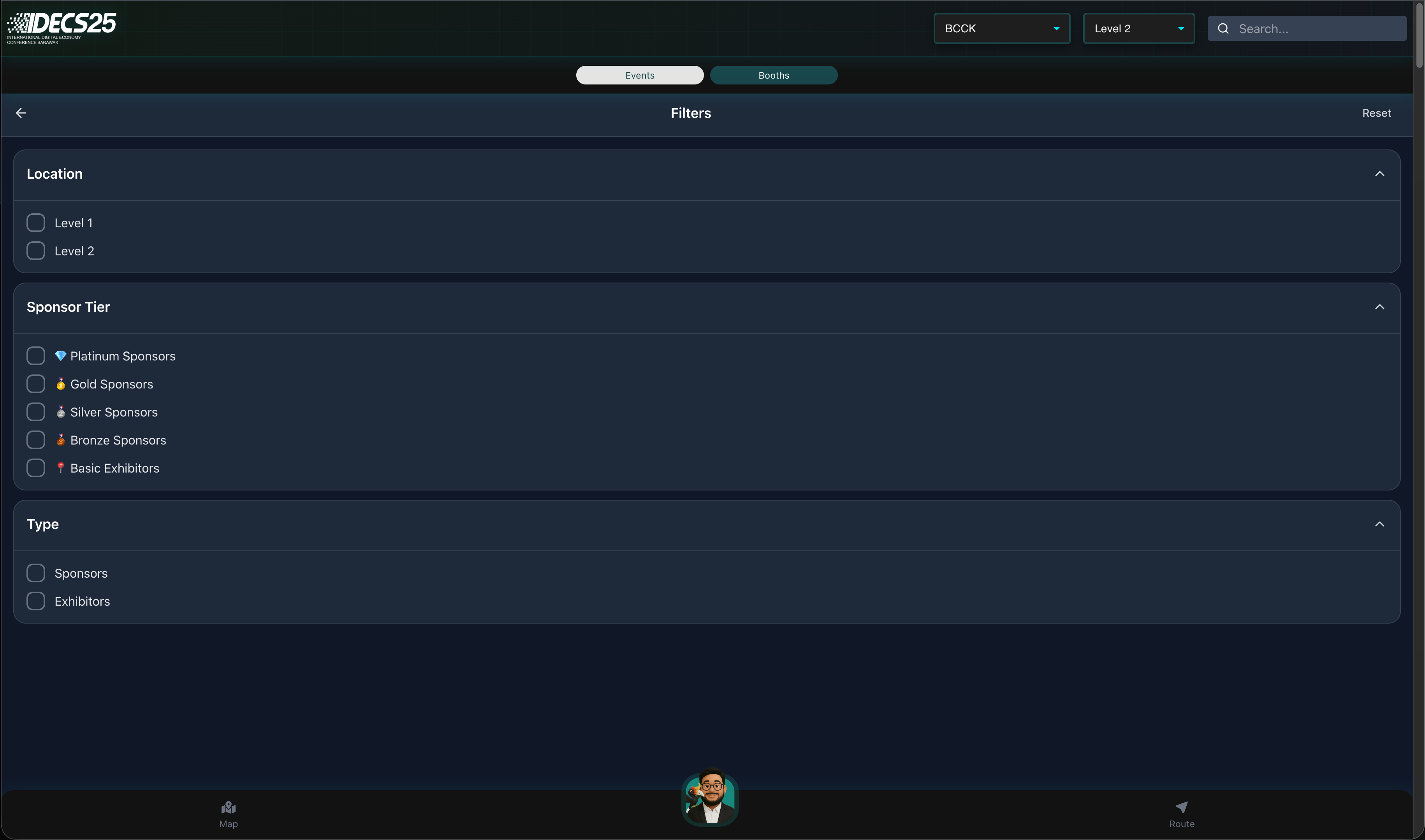The width and height of the screenshot is (1425, 840).
Task: Focus the Search input field
Action: coord(1307,29)
